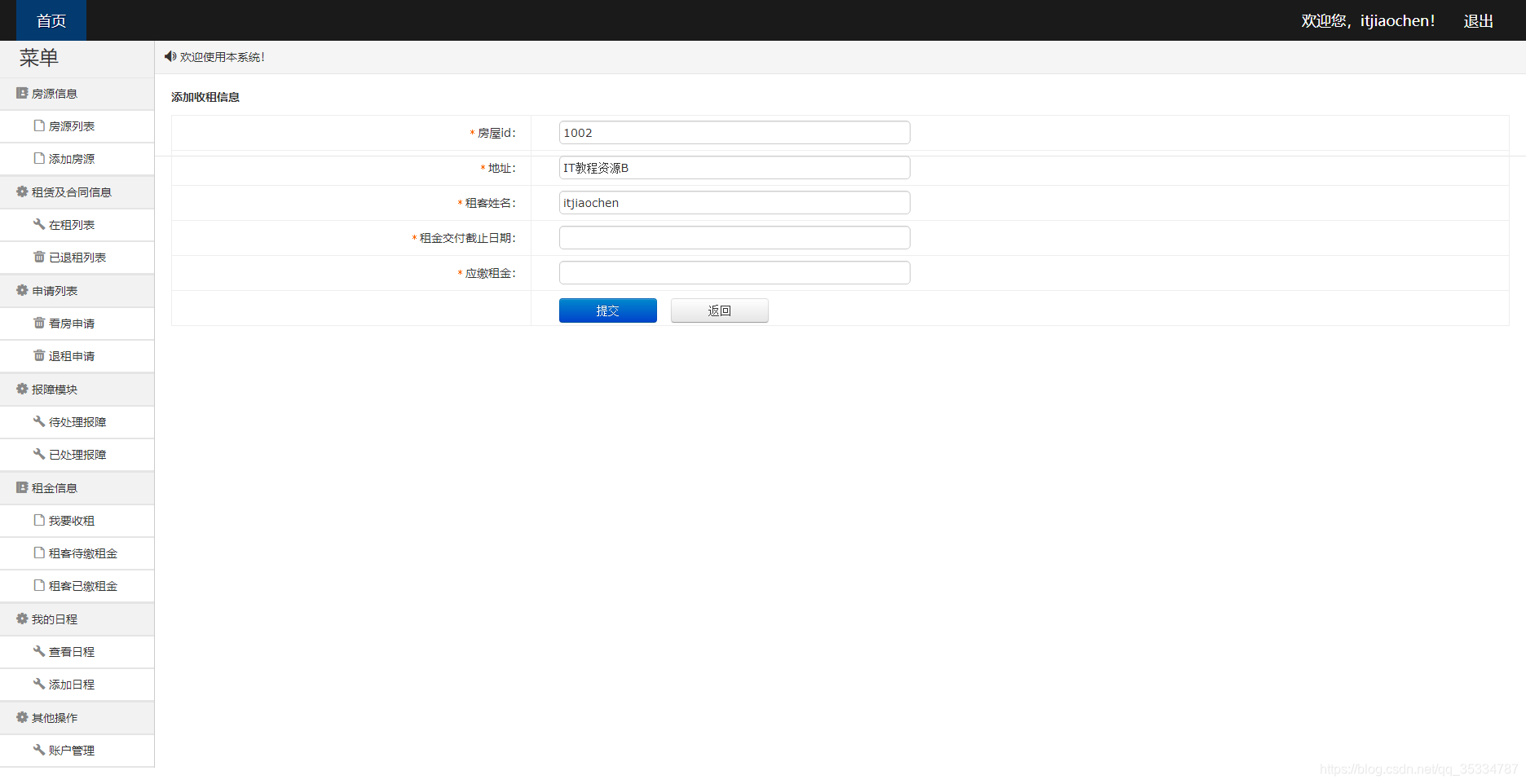
Task: Click the gear icon beside 报障模块
Action: [x=22, y=389]
